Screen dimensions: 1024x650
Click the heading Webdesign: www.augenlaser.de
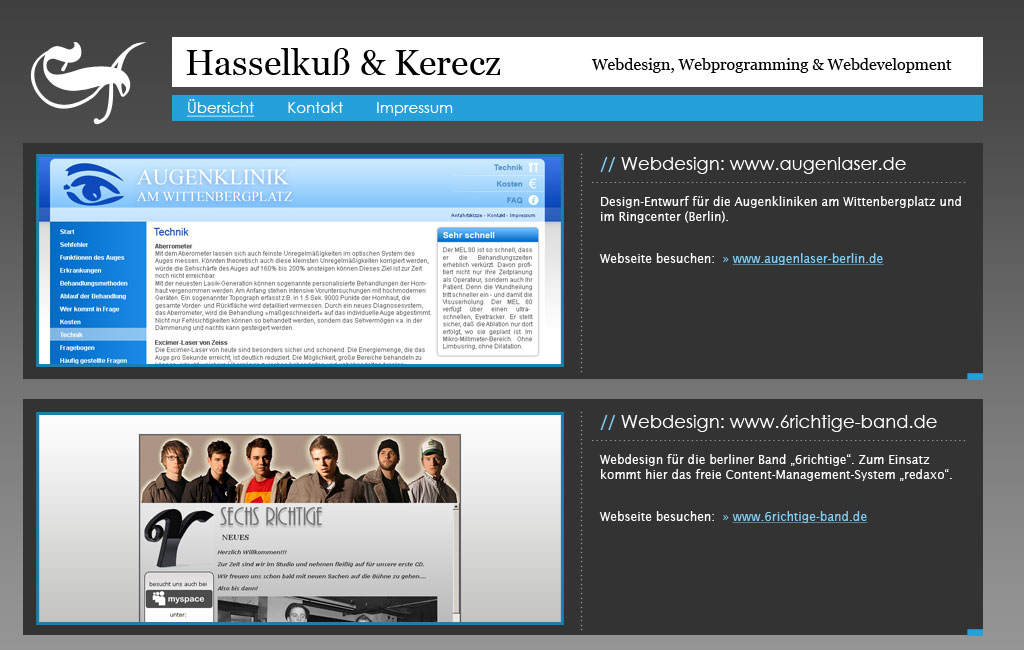pyautogui.click(x=753, y=164)
